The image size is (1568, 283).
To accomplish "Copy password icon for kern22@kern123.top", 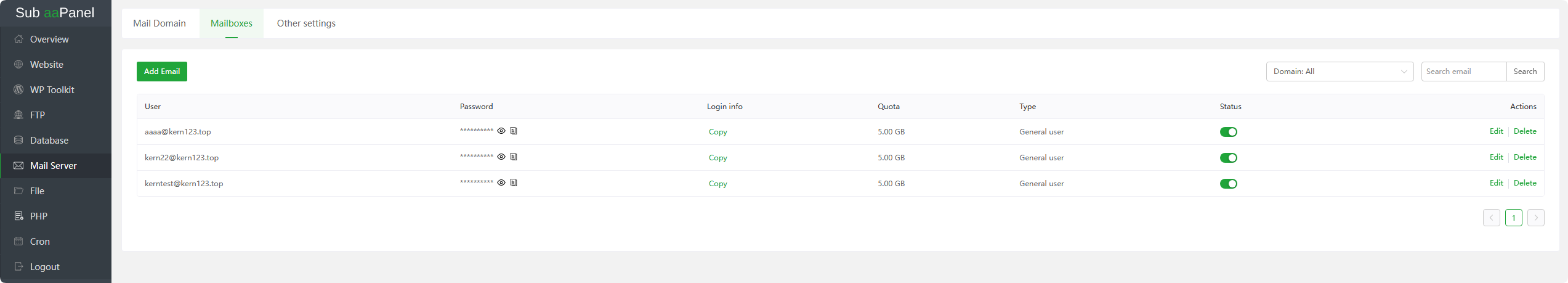I will click(x=514, y=157).
